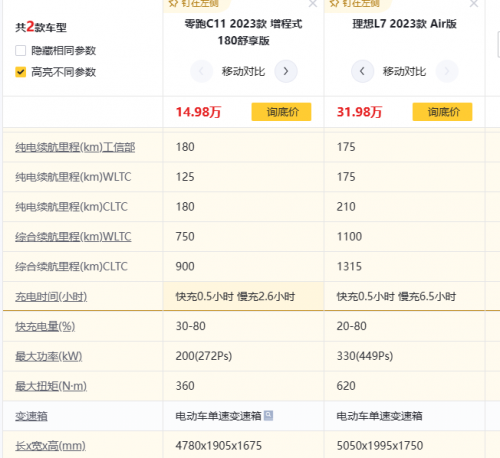This screenshot has width=500, height=458.
Task: Click the 20-80 fast charge value
Action: [352, 326]
